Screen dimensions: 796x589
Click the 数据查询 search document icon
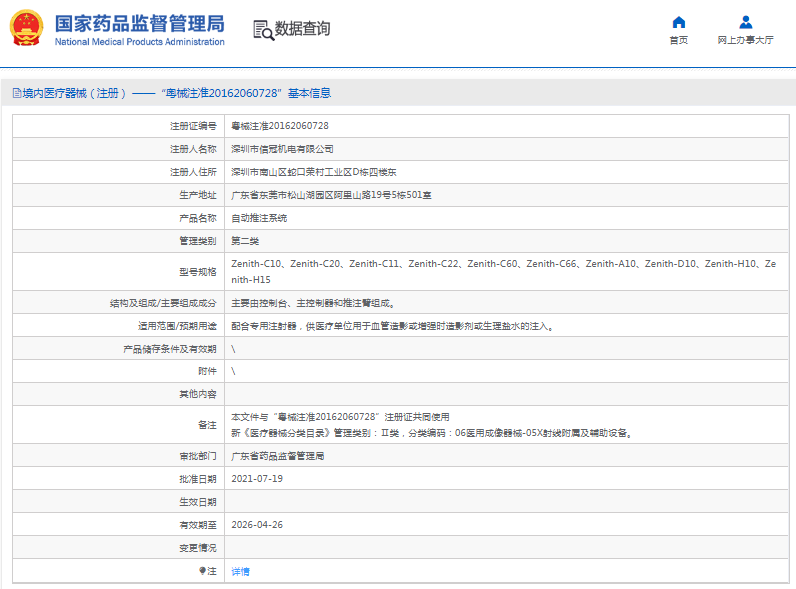coord(263,30)
